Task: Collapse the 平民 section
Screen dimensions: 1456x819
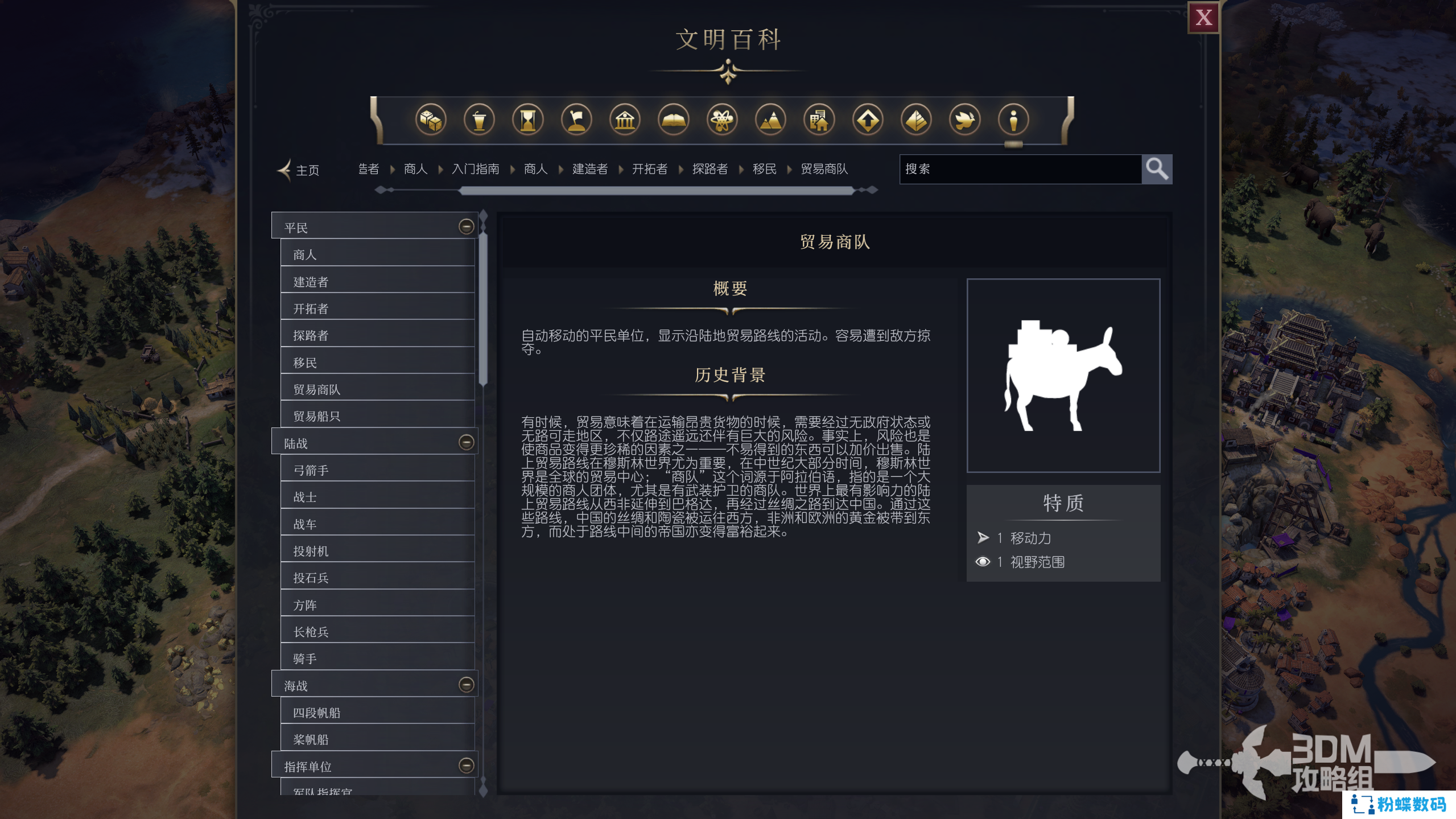Action: click(x=466, y=227)
